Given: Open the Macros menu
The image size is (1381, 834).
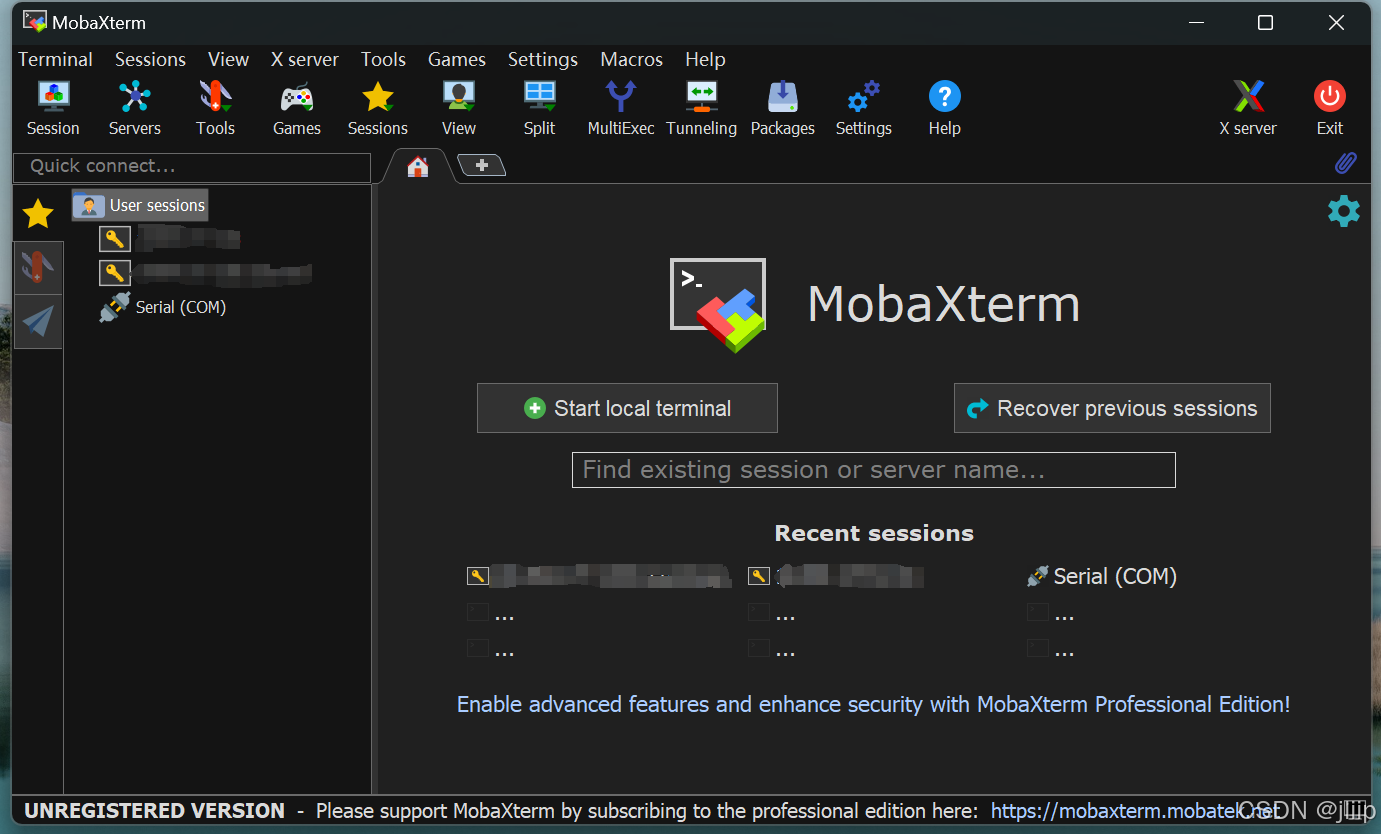Looking at the screenshot, I should [x=631, y=59].
